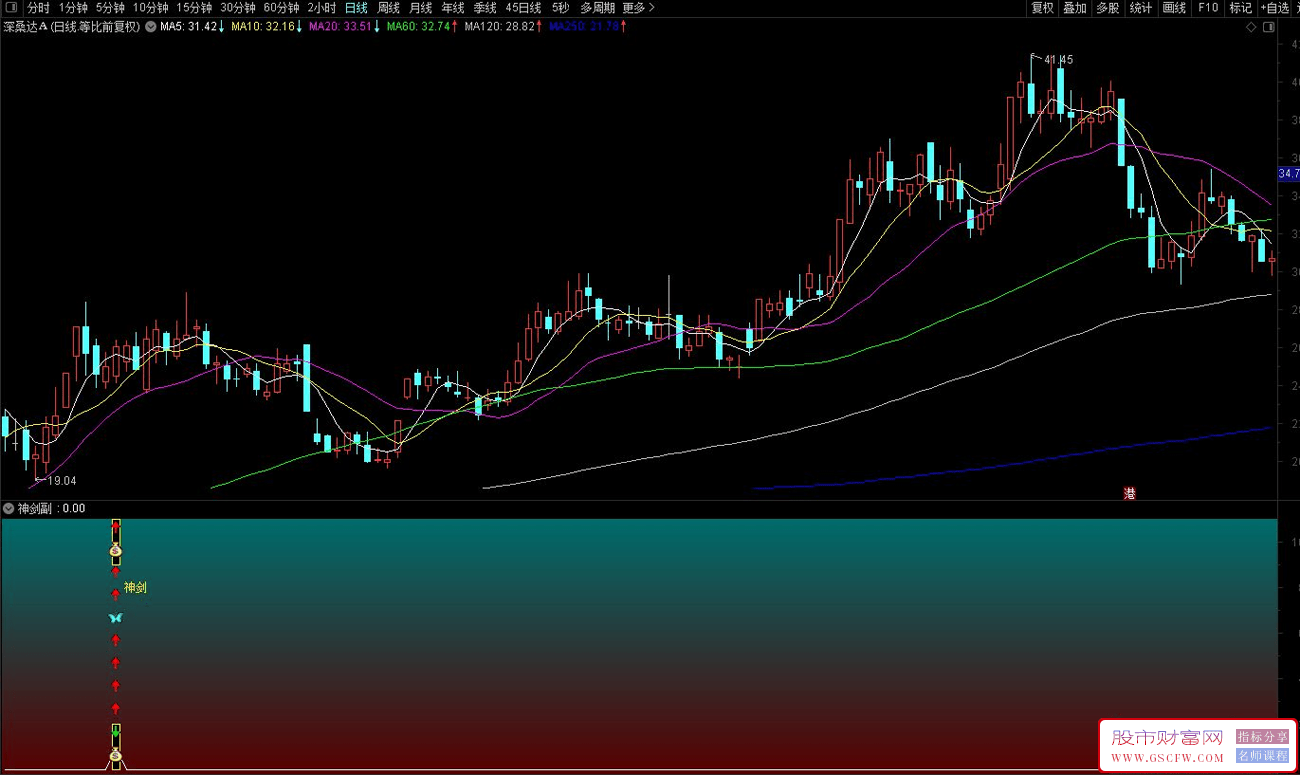Click the 复权 button
This screenshot has width=1300, height=775.
1042,8
